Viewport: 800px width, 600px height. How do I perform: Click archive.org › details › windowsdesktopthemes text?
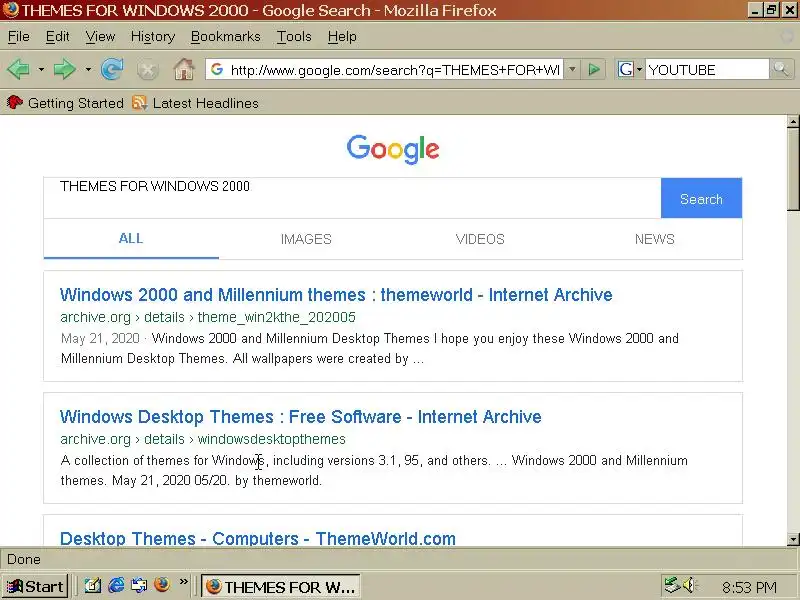tap(203, 439)
